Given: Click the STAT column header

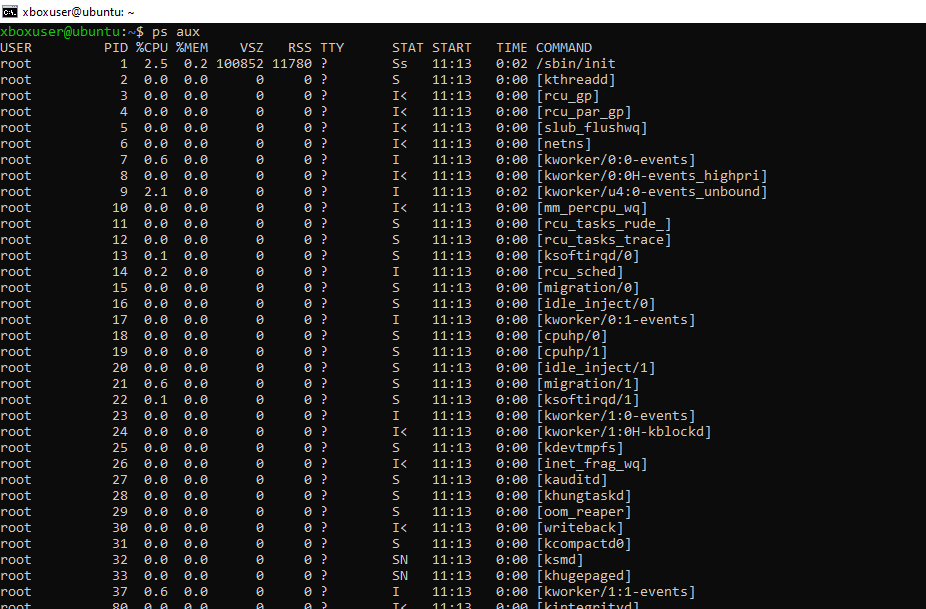Looking at the screenshot, I should [408, 48].
